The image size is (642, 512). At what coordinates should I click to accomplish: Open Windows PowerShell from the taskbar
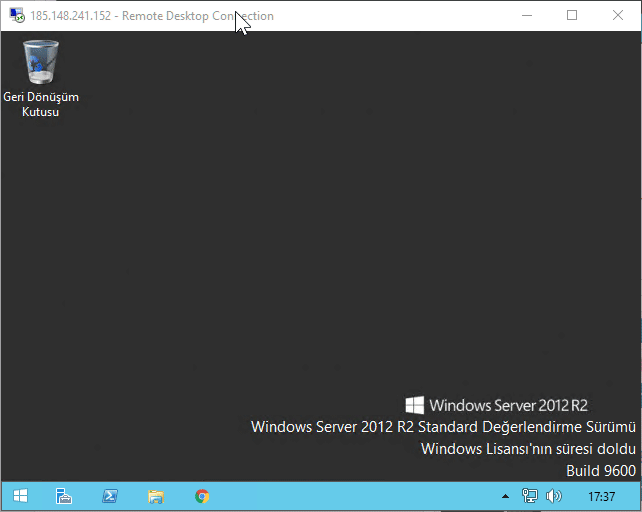pyautogui.click(x=110, y=496)
